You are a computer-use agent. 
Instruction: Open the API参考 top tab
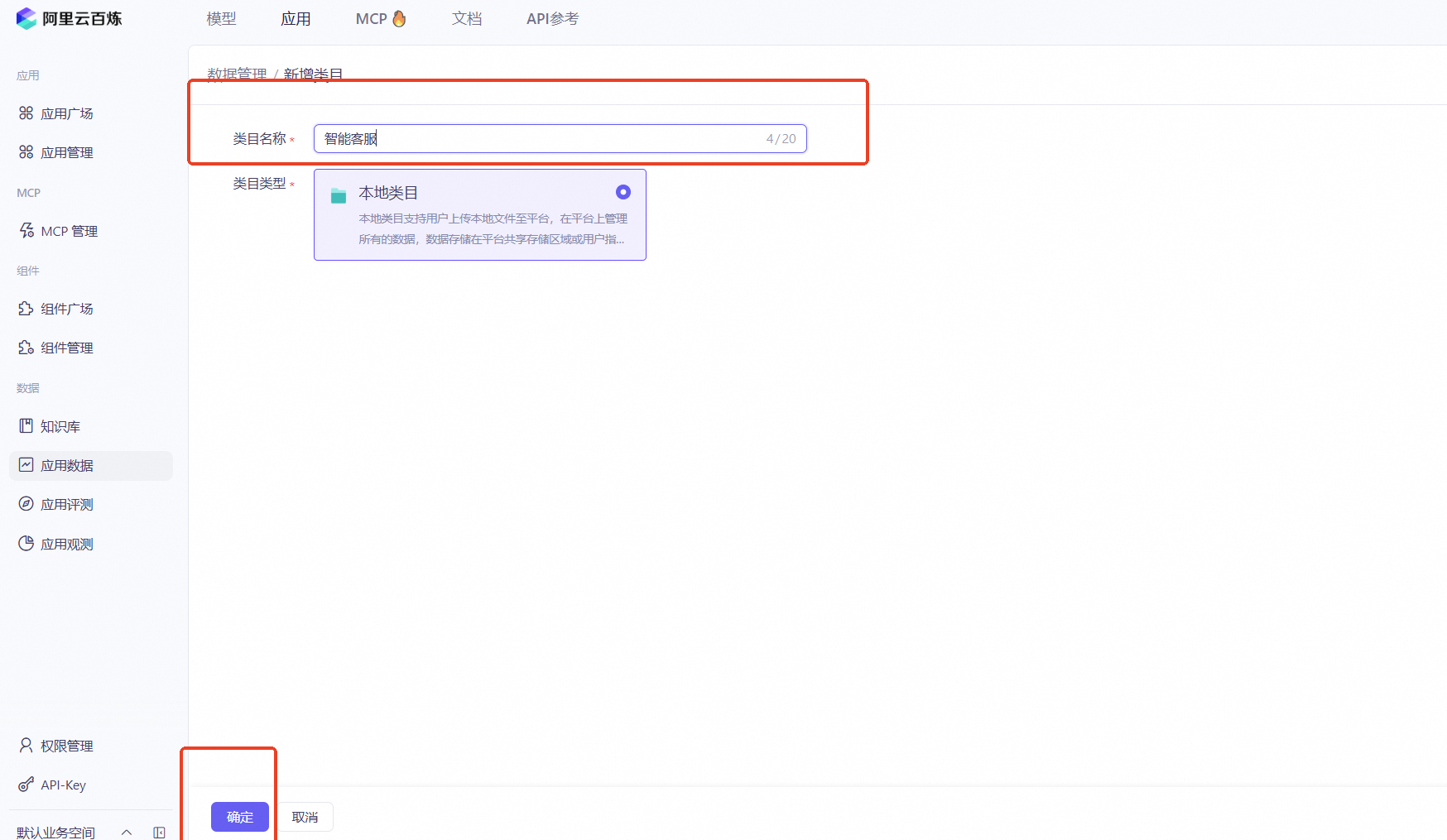click(x=553, y=18)
